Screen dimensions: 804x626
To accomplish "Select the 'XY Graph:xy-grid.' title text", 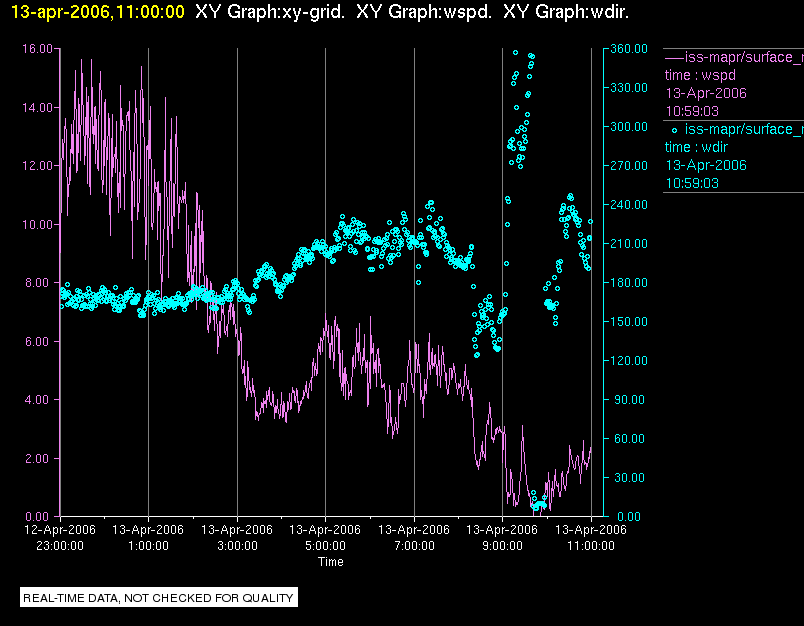I will [270, 12].
